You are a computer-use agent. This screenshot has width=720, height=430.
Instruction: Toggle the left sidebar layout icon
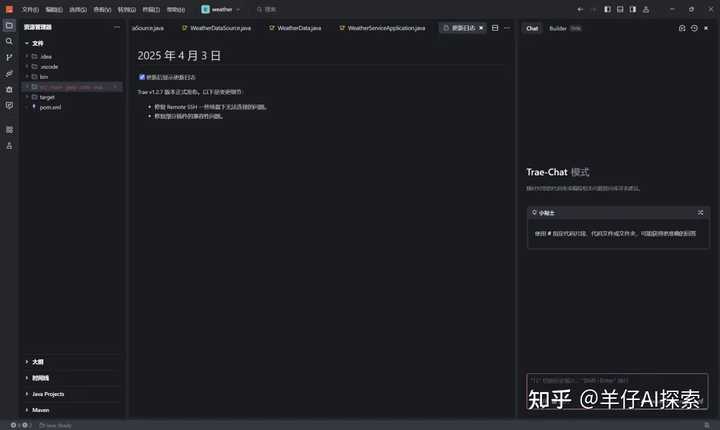(x=608, y=9)
